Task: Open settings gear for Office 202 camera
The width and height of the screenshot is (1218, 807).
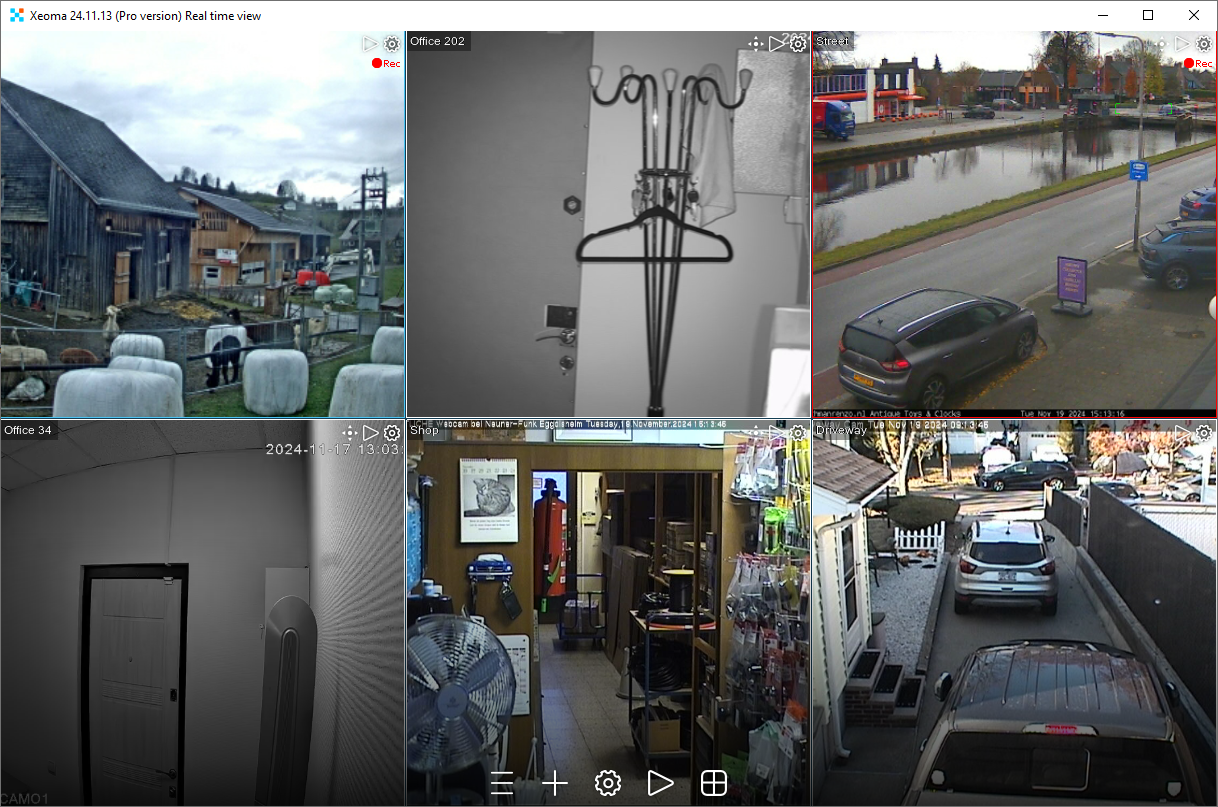Action: (x=798, y=43)
